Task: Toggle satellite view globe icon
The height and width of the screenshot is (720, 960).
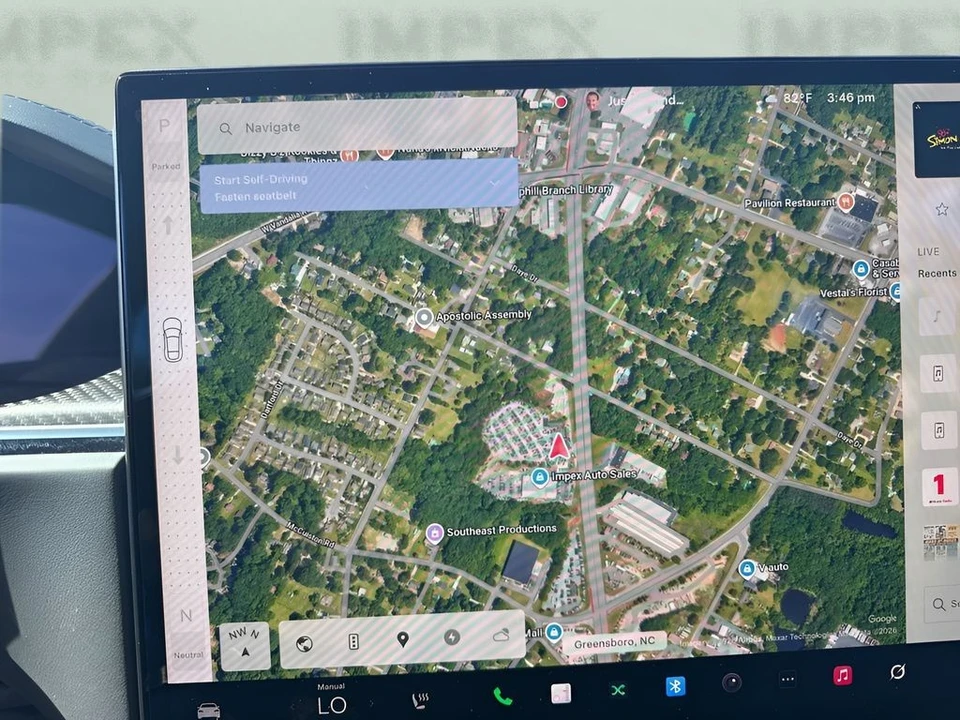Action: (x=304, y=643)
